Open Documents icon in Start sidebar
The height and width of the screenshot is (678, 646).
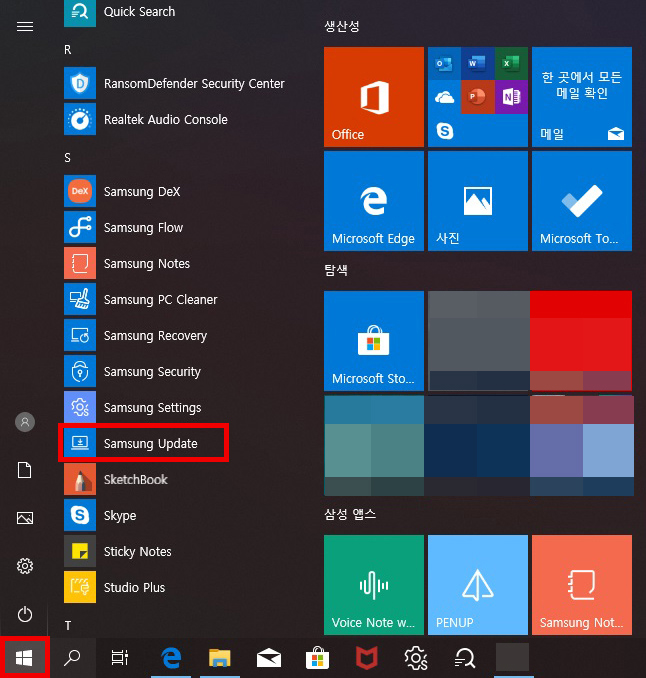(x=25, y=470)
